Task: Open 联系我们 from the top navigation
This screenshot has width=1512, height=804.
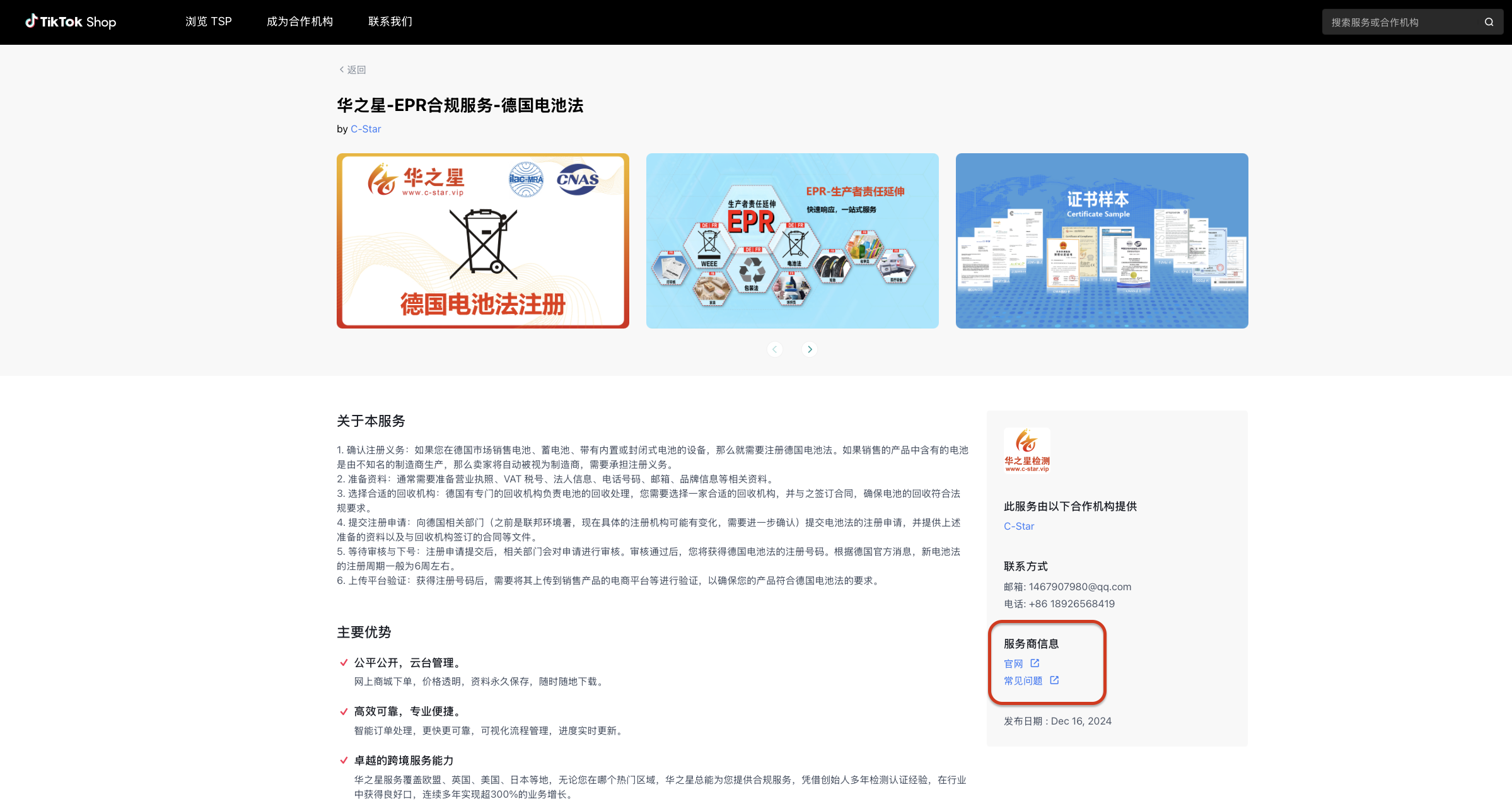Action: click(x=390, y=21)
